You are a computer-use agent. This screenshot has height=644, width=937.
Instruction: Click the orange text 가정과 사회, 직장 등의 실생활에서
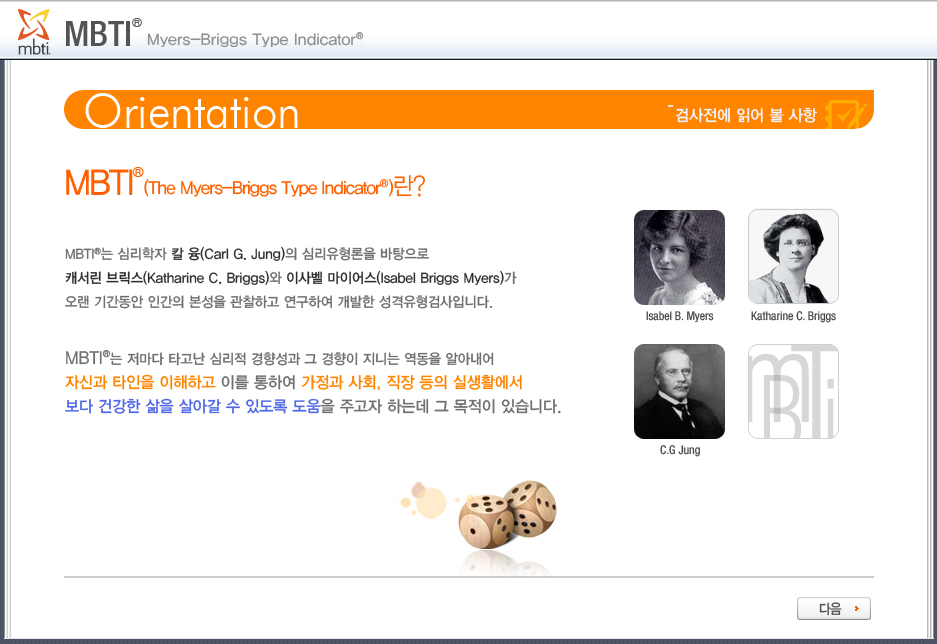412,382
